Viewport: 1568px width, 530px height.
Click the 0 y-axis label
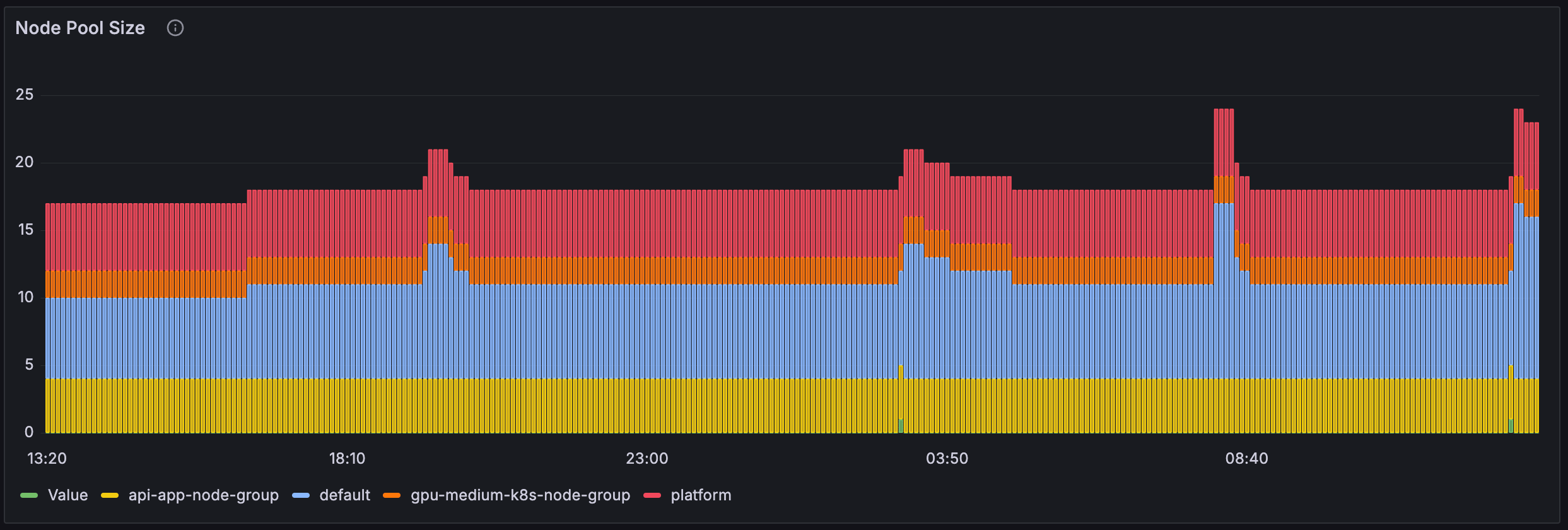pos(29,432)
